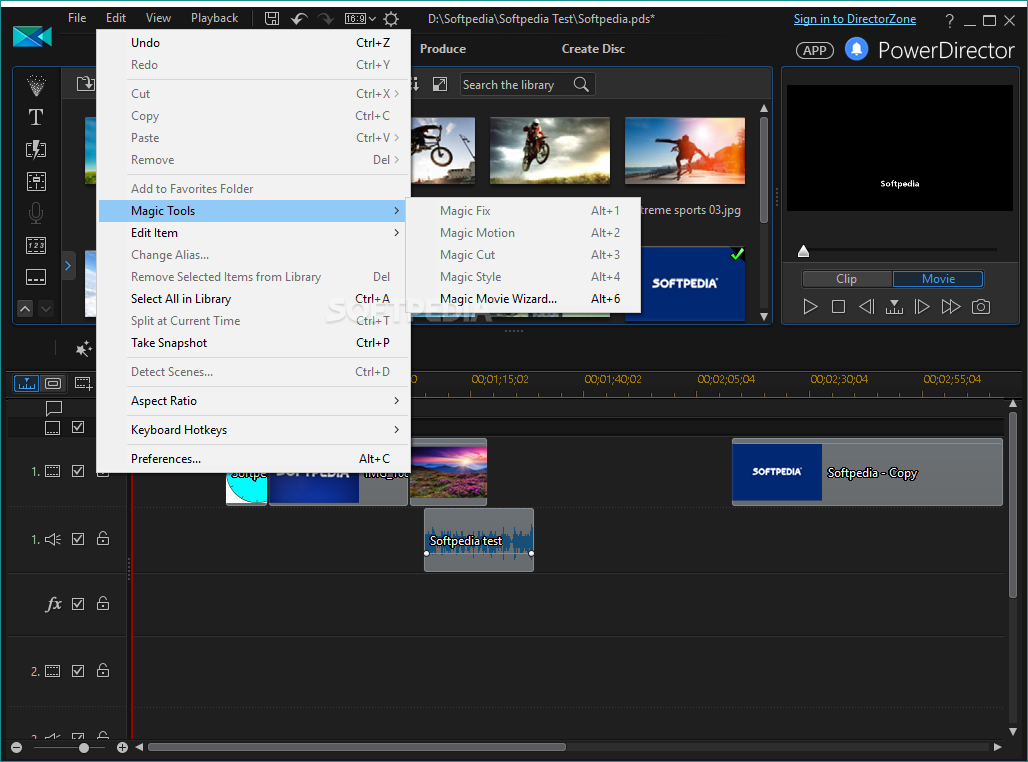Click the search magnifier icon

[x=581, y=84]
